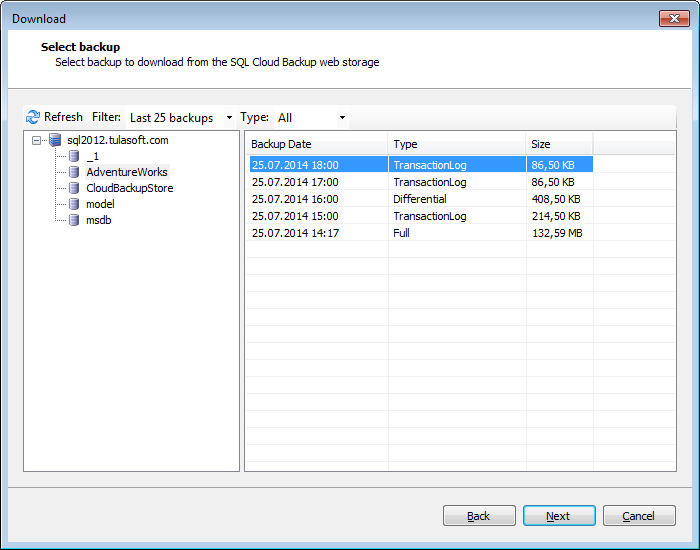
Task: Click the Full type cell
Action: tap(401, 233)
